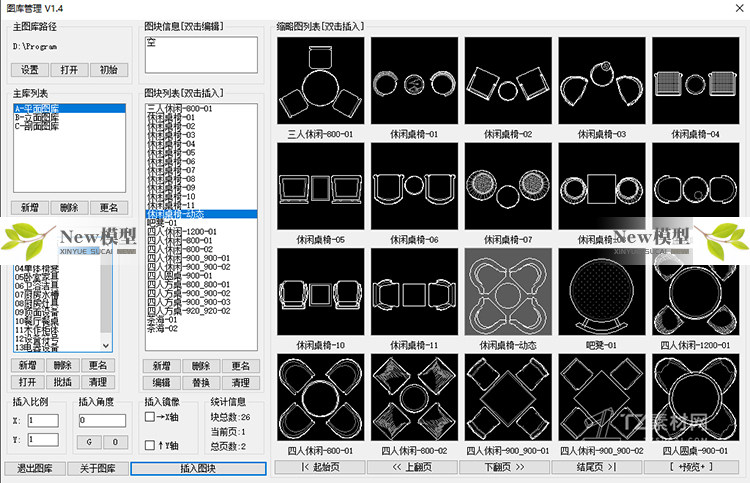Click the 插入图块 button
Screen dimensions: 750x483
[198, 468]
